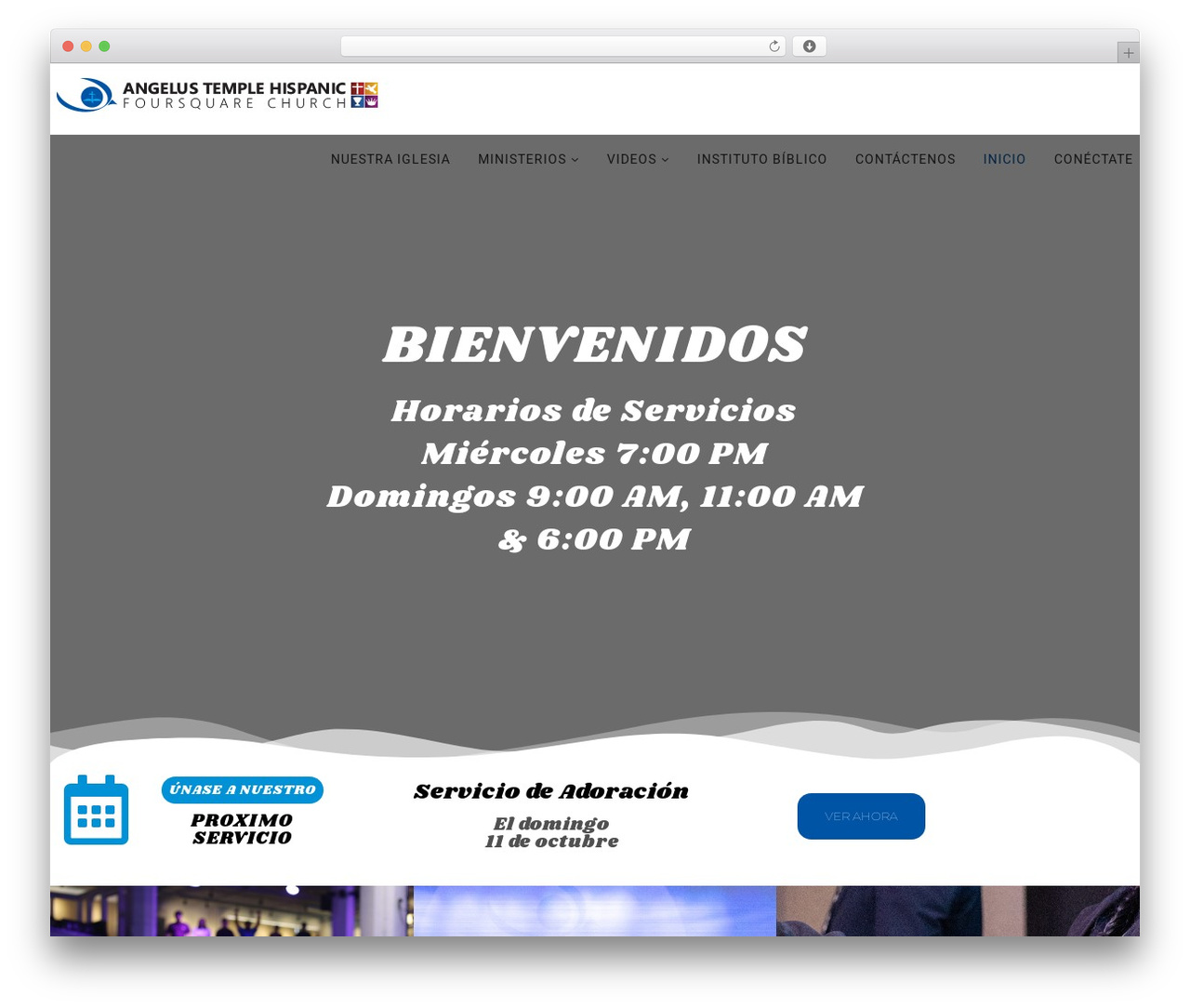This screenshot has width=1190, height=1008.
Task: Open the blue stage lights photo thumbnail
Action: coord(595,911)
